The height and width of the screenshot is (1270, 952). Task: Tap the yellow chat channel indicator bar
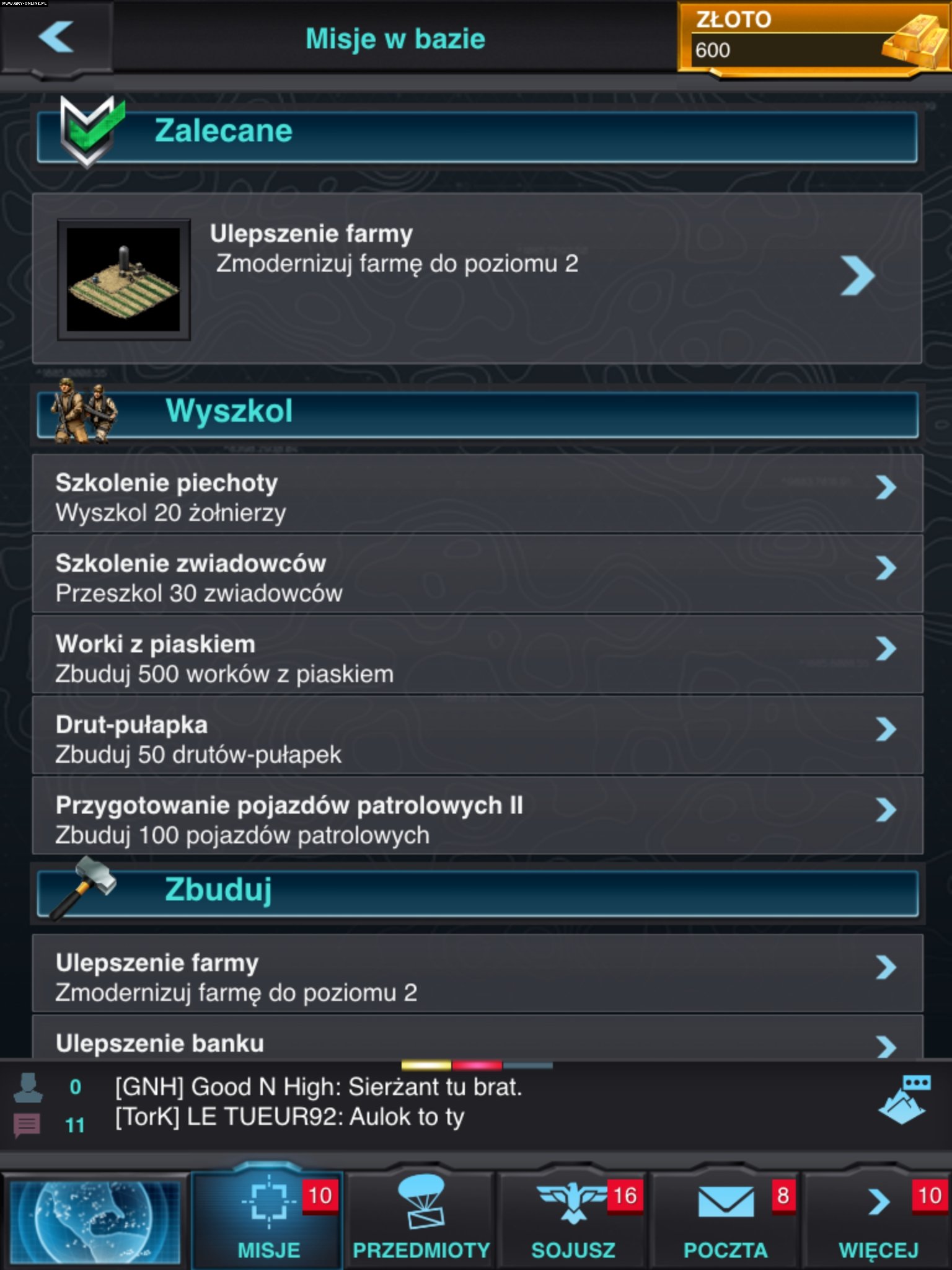pyautogui.click(x=426, y=1065)
